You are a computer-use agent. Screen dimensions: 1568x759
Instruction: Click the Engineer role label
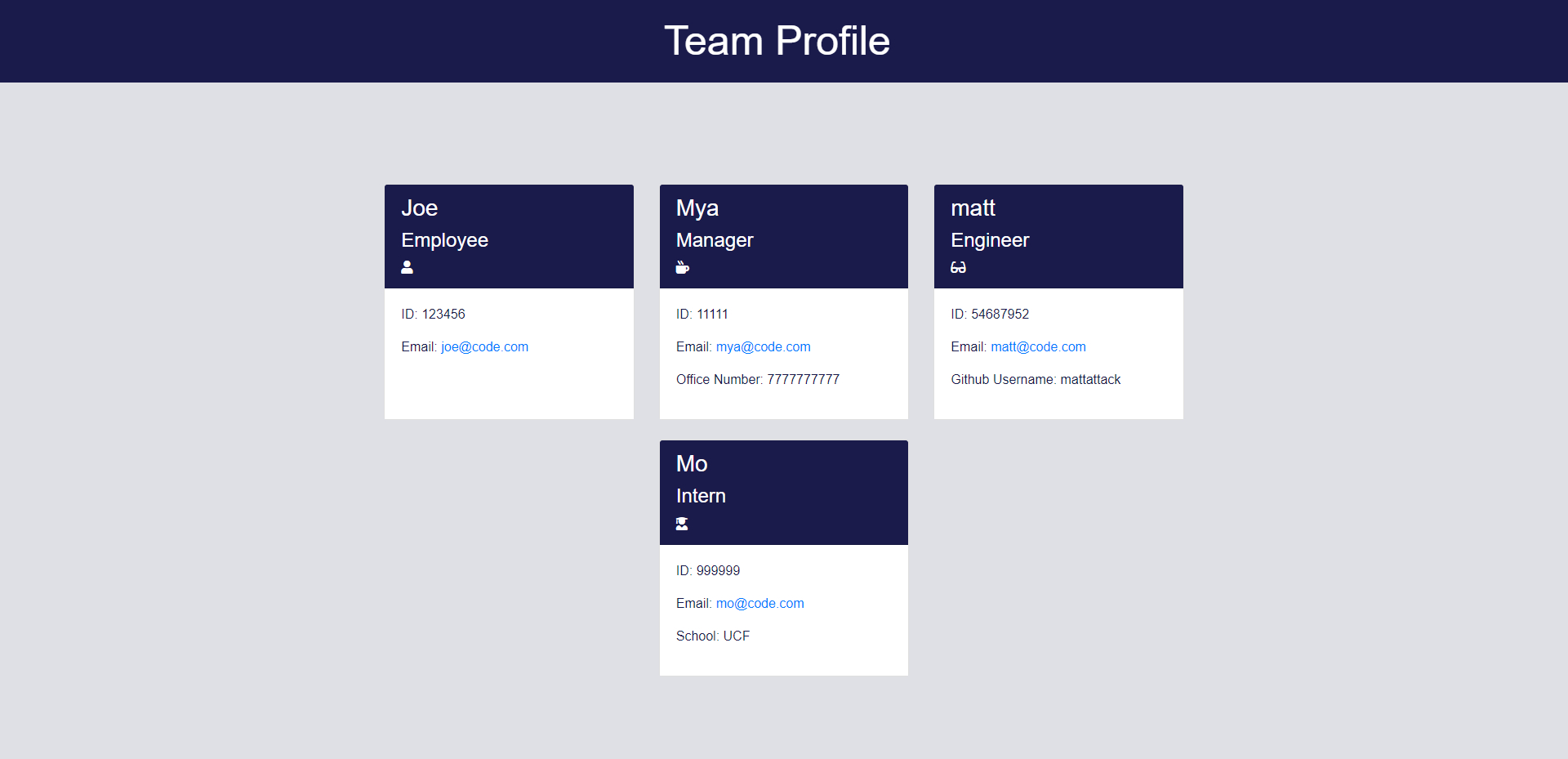989,239
